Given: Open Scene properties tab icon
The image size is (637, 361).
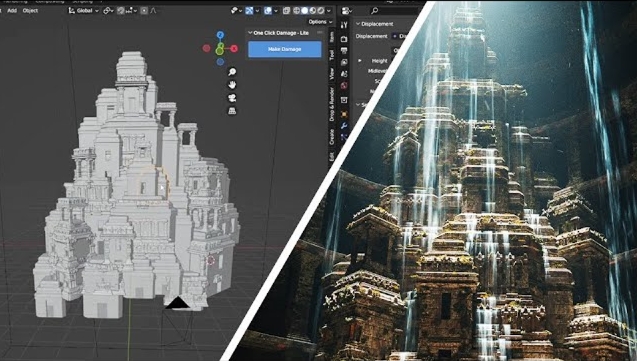Looking at the screenshot, I should (x=344, y=74).
